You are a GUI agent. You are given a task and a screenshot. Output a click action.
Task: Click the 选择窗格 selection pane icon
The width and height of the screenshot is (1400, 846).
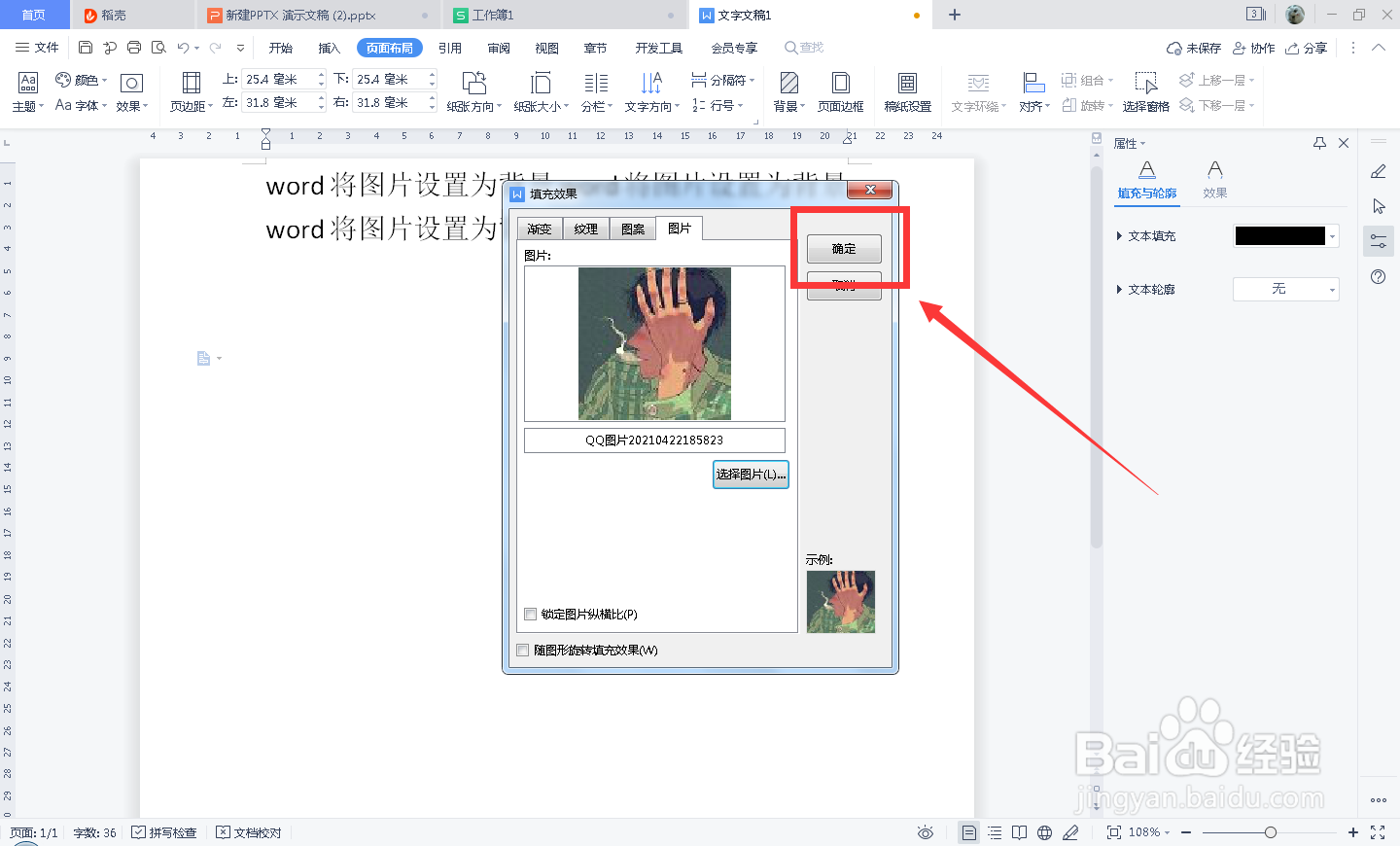pos(1146,92)
